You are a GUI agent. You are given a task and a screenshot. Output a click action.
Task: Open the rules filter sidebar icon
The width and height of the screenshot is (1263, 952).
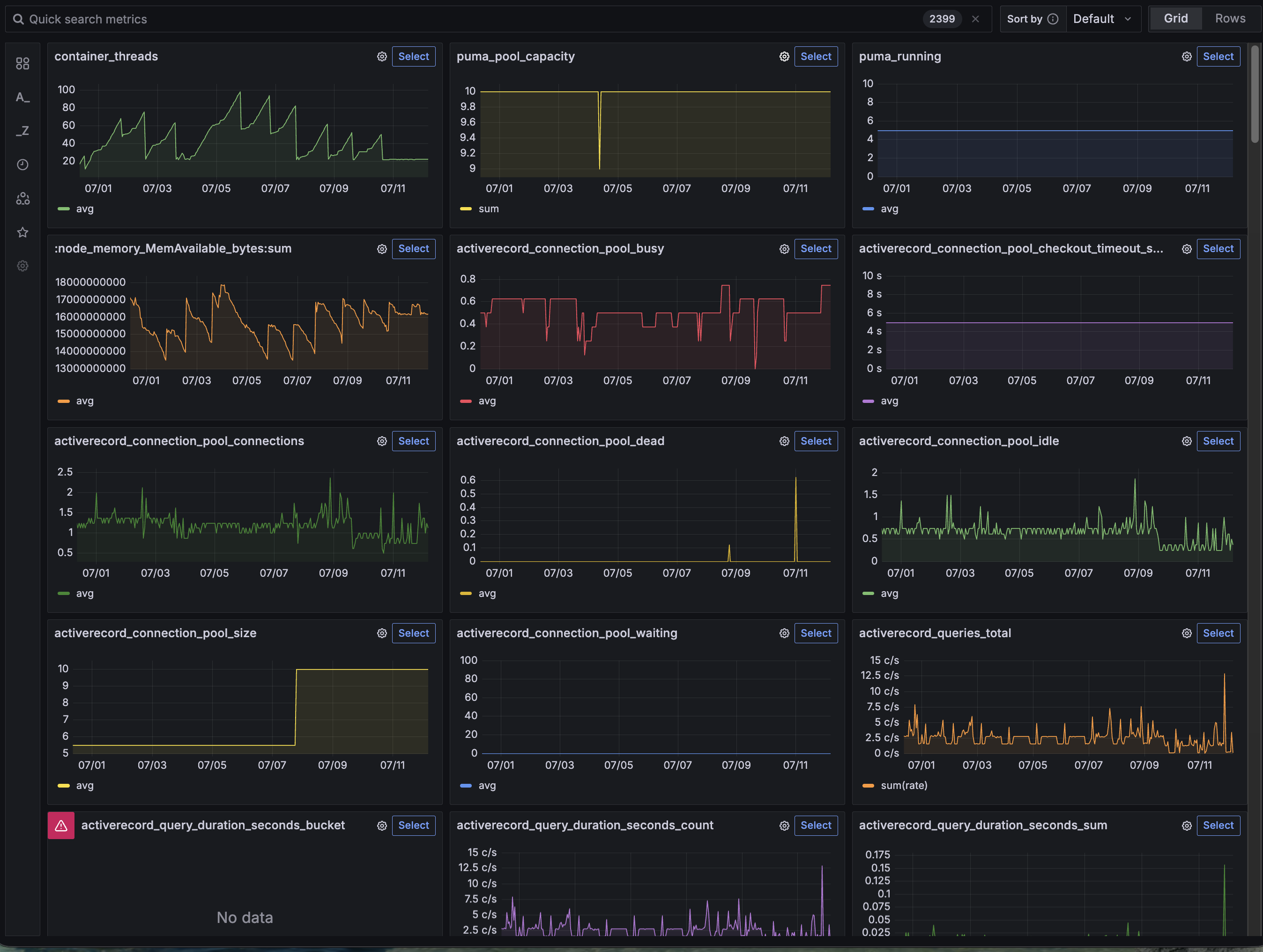[x=22, y=63]
